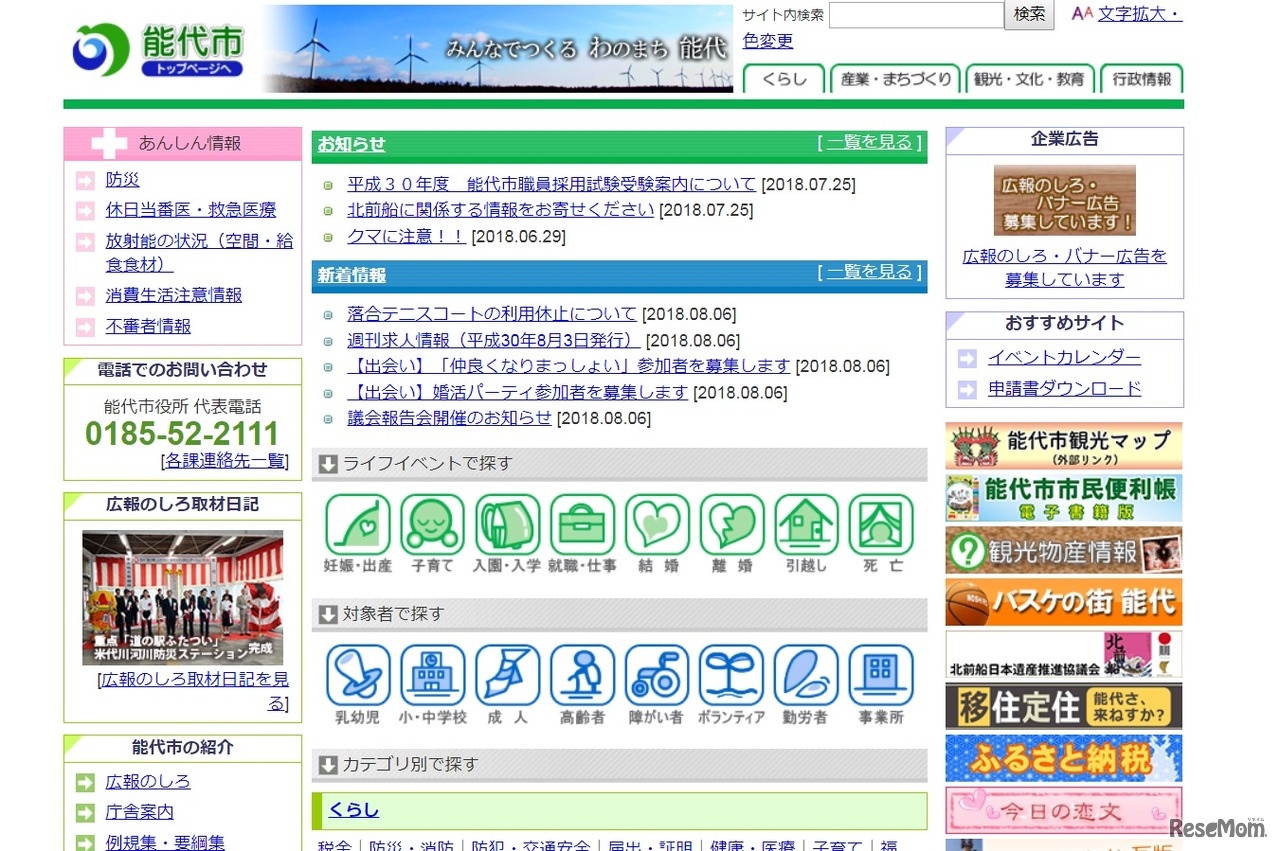Open the くらし tab
Viewport: 1280px width, 851px height.
(x=784, y=79)
